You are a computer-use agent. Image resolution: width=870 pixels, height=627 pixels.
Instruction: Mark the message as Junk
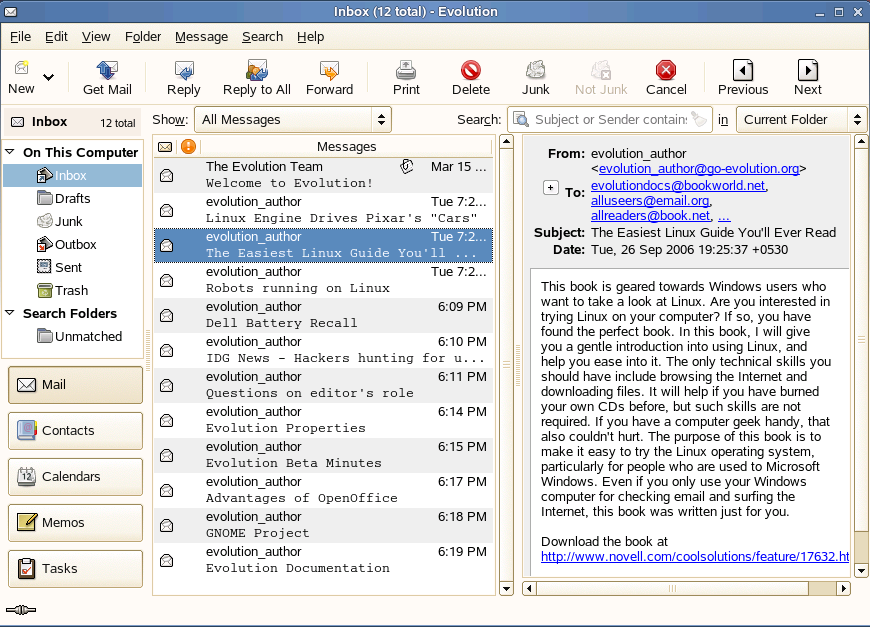pos(536,77)
